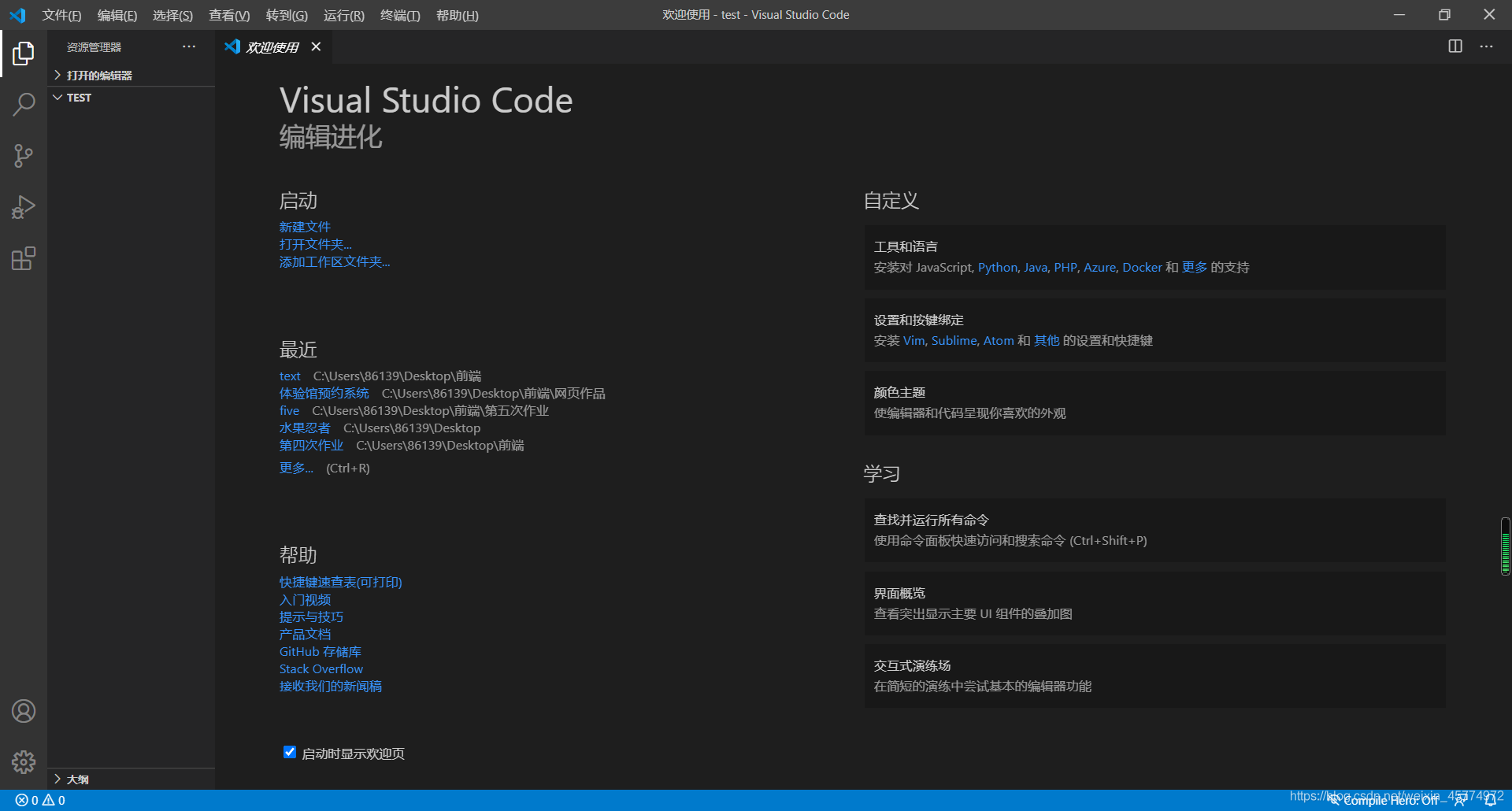Open the 运行(R) menu
1512x811 pixels.
click(x=344, y=15)
